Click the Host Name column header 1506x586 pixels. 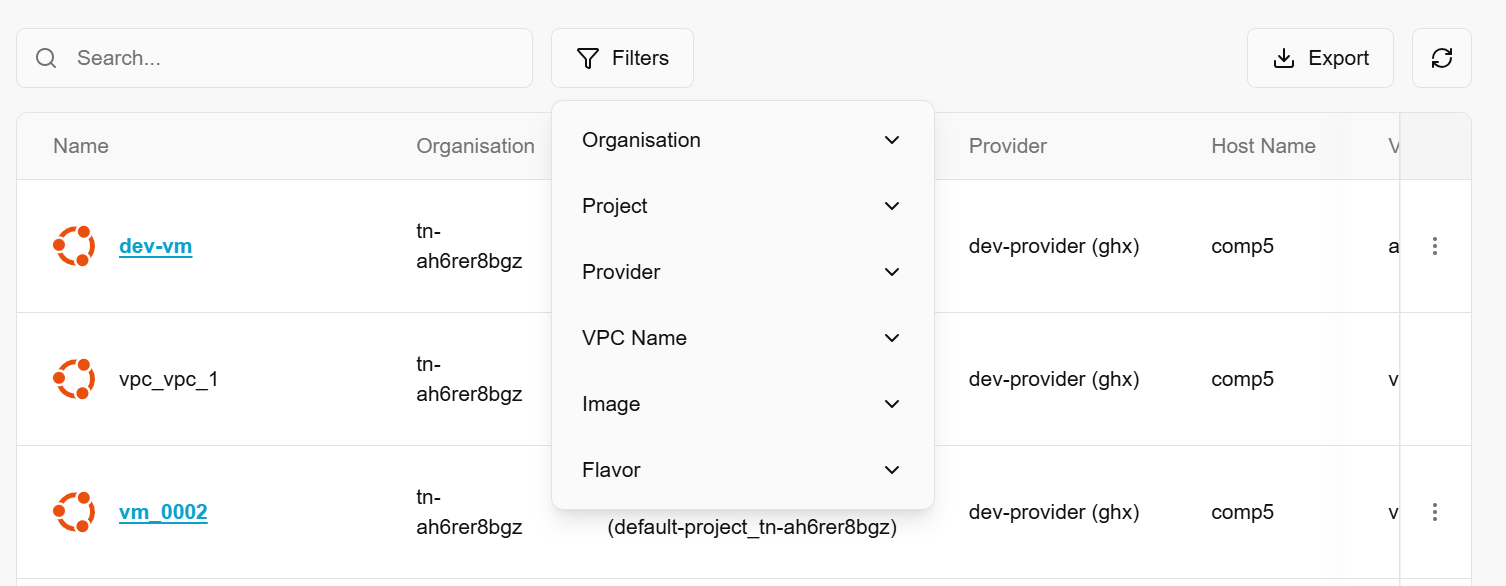pos(1263,146)
